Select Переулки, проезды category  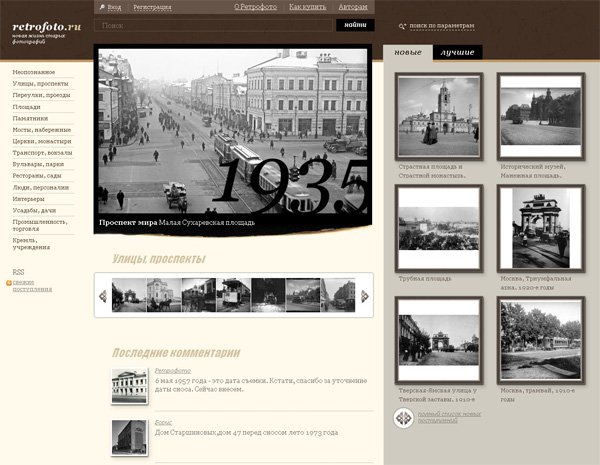pyautogui.click(x=41, y=95)
